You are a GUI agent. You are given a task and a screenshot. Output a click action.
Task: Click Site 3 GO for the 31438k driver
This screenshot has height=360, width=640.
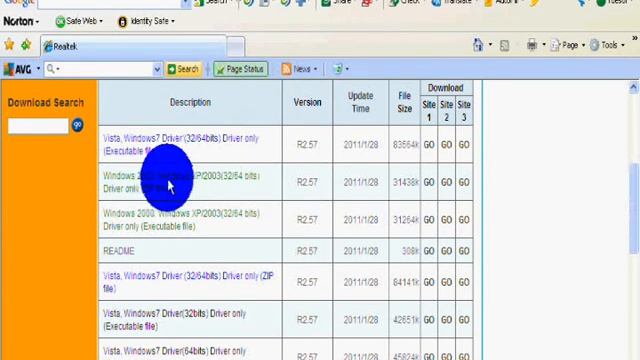tap(464, 182)
